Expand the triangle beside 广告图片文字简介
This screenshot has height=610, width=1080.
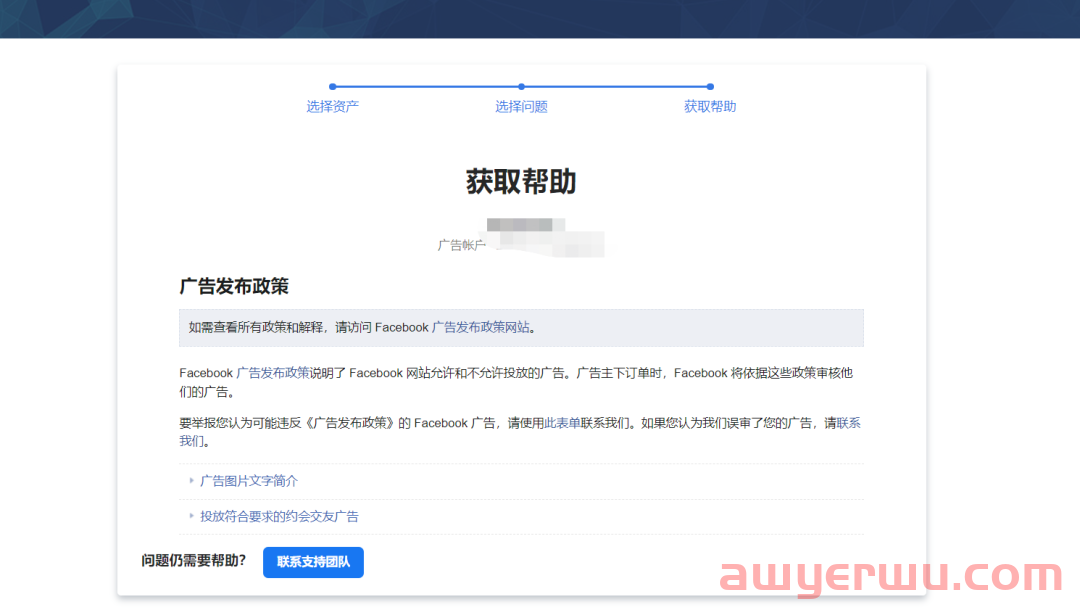[x=191, y=481]
